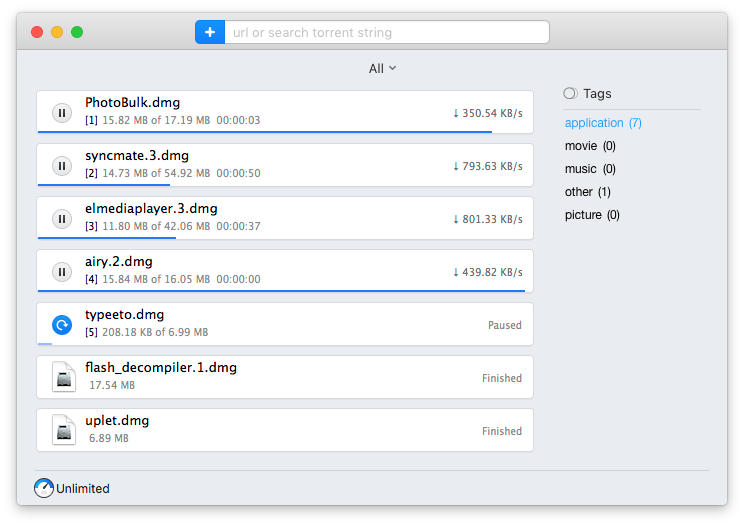This screenshot has height=526, width=744.
Task: Select the uplet.dmg file name
Action: 117,421
